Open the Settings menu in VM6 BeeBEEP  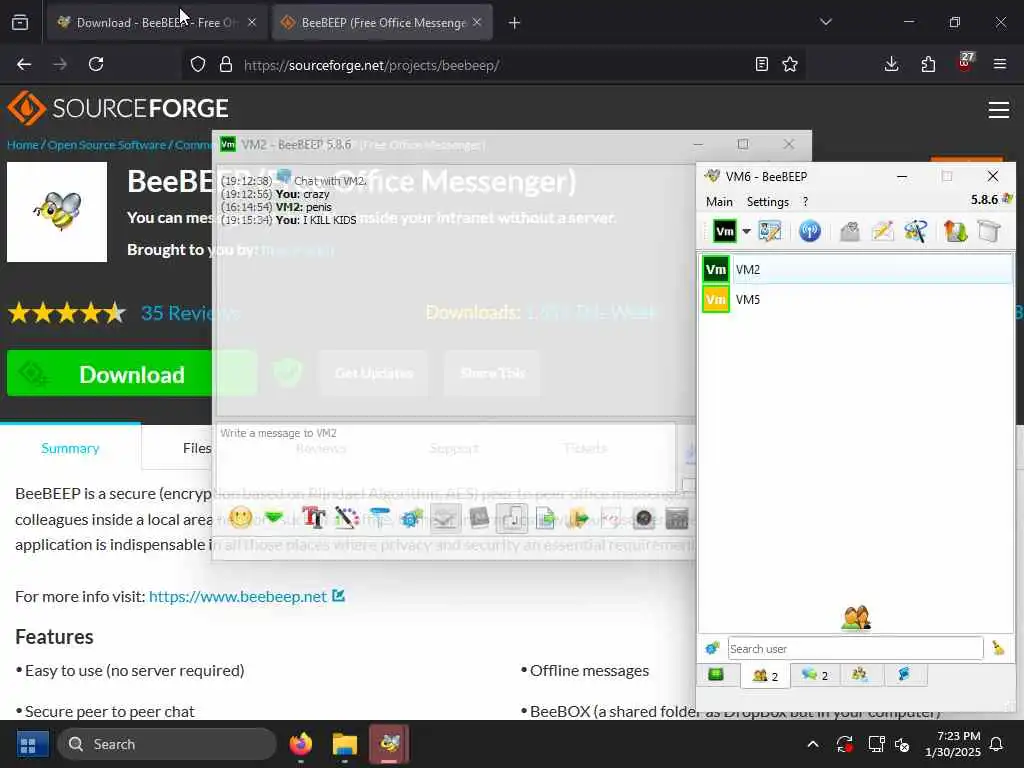pos(767,202)
